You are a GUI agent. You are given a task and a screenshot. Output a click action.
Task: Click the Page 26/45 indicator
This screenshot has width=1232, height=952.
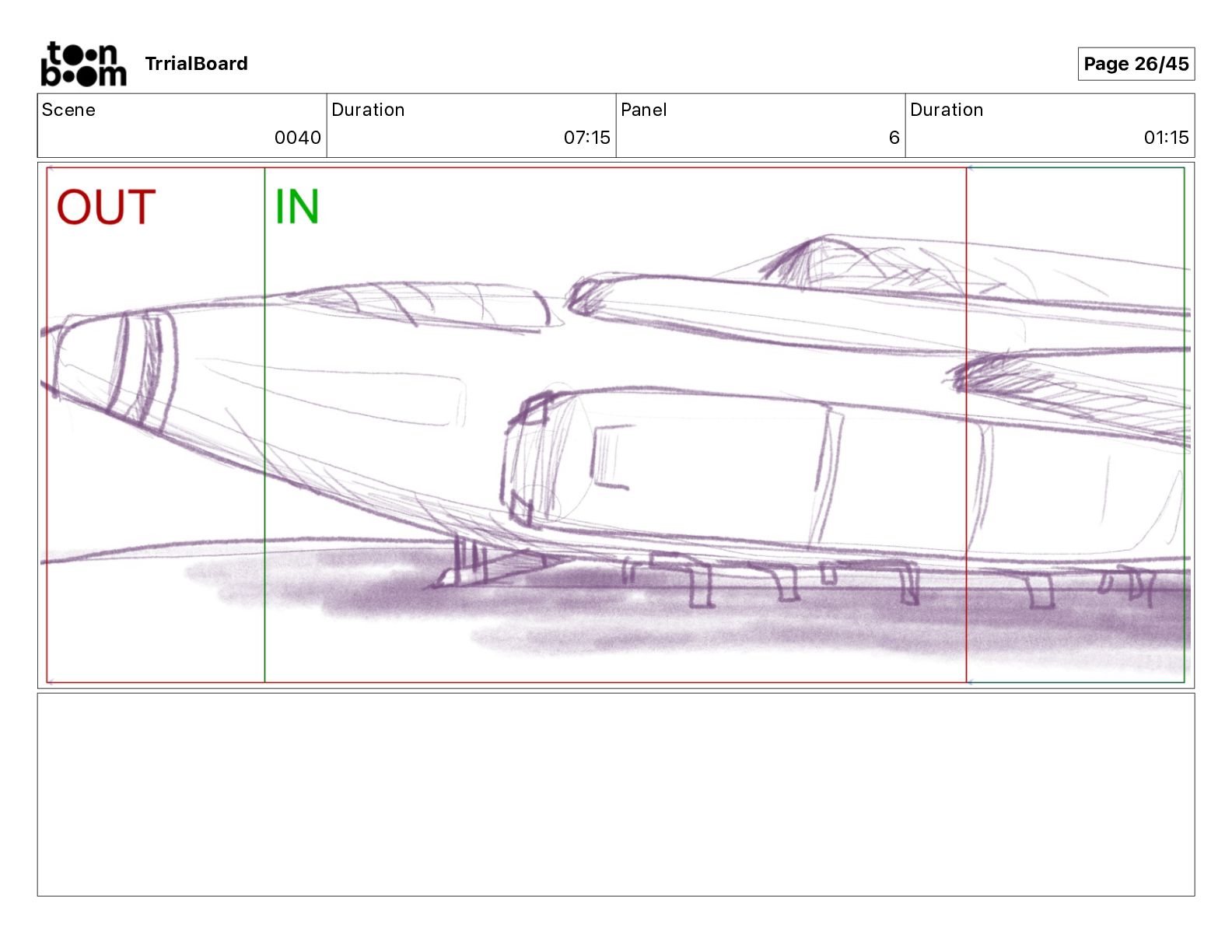(1136, 64)
